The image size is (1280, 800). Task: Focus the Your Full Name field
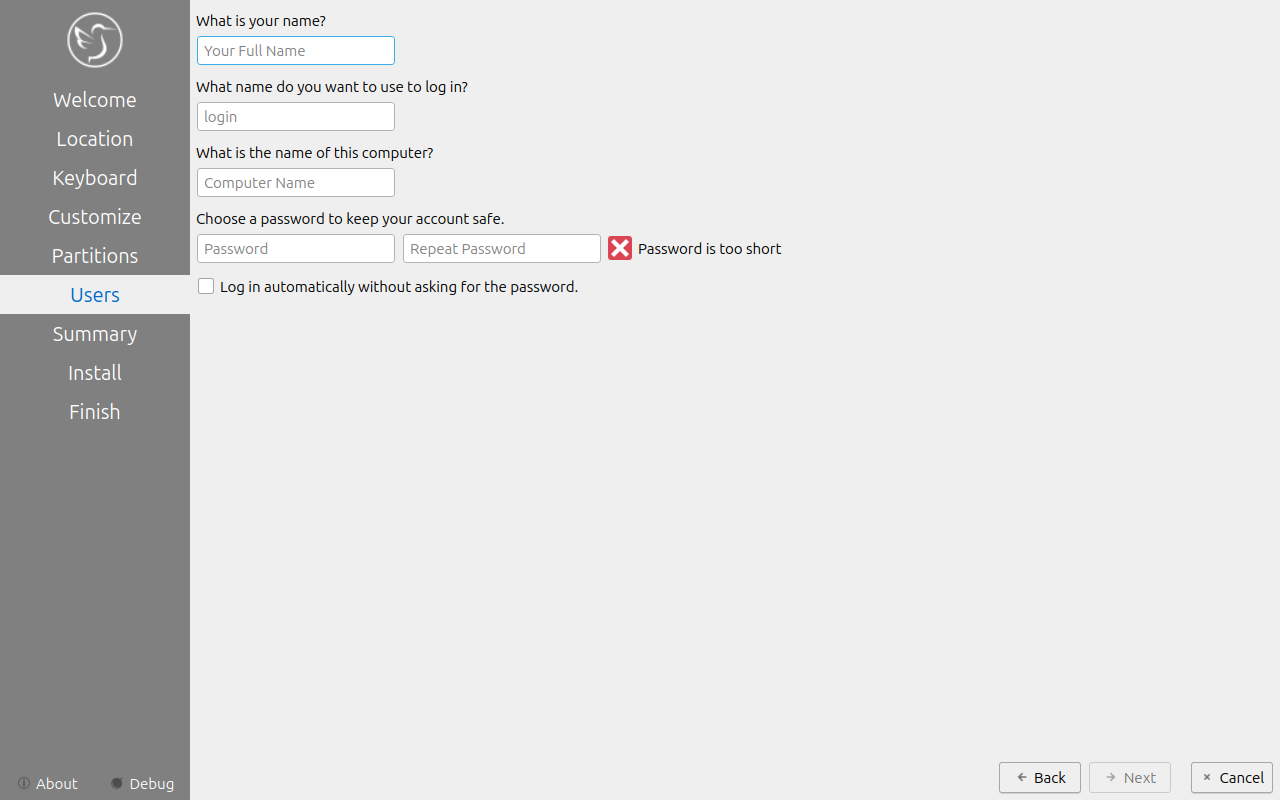tap(296, 50)
